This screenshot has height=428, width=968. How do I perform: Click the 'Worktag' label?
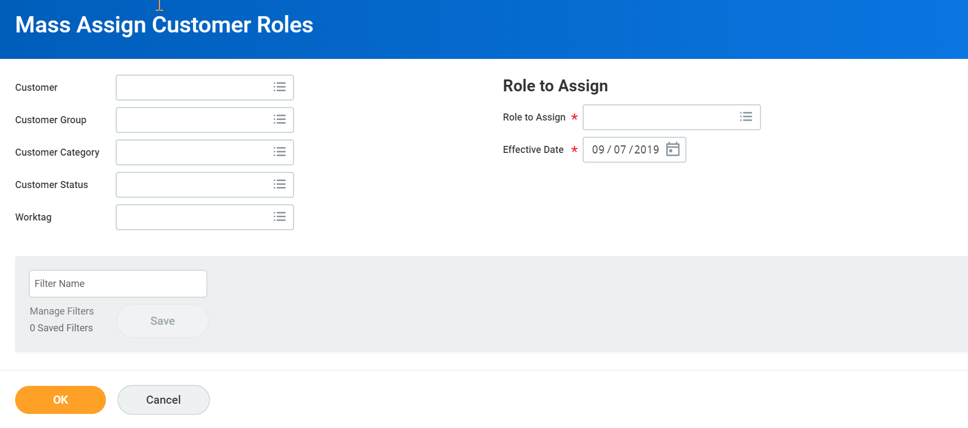[x=33, y=217]
